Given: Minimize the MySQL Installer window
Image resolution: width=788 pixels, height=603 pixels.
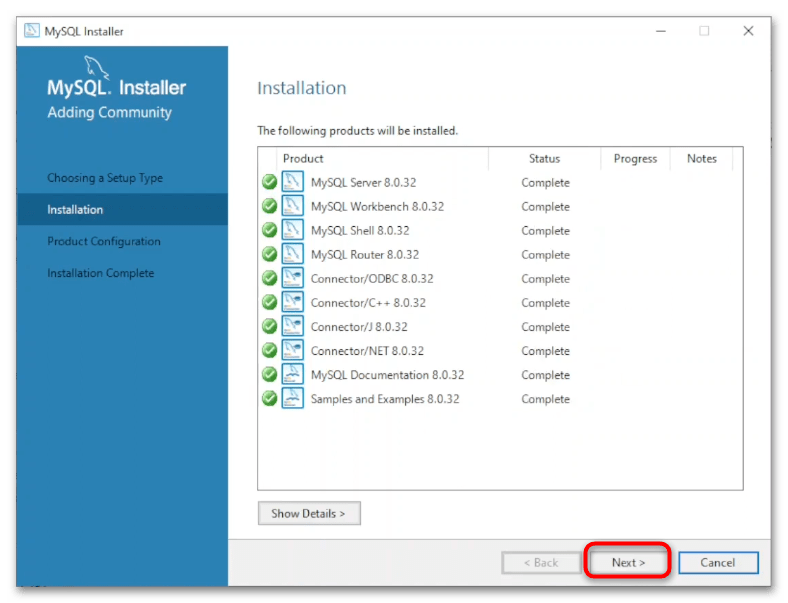Looking at the screenshot, I should (x=661, y=31).
